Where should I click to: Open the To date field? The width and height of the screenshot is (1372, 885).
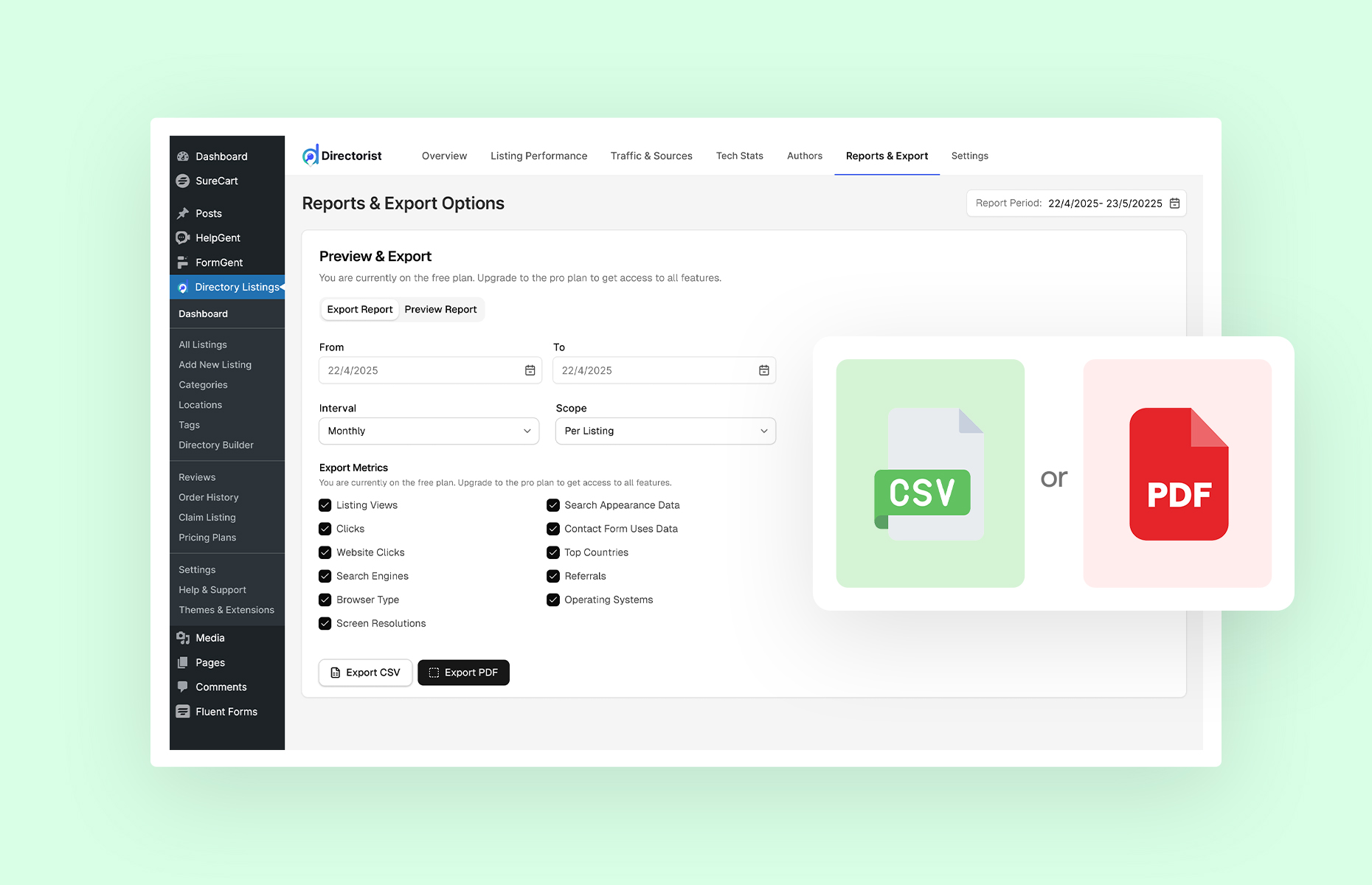click(664, 370)
